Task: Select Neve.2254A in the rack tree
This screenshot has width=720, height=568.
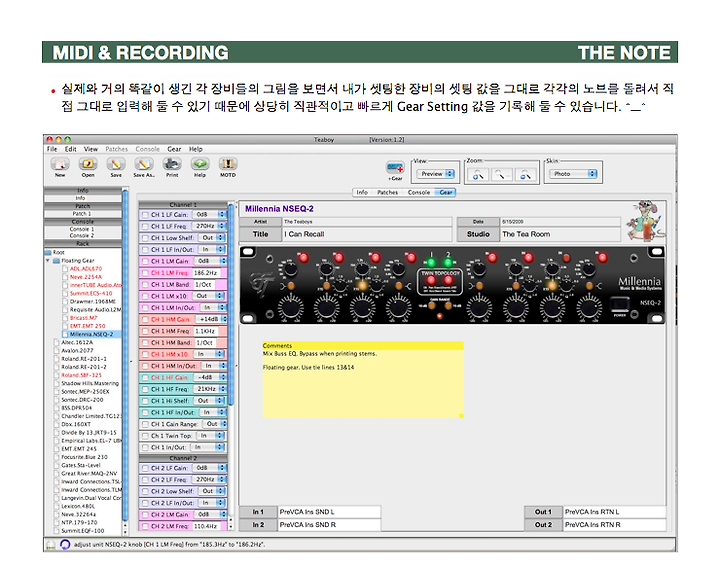Action: point(86,277)
